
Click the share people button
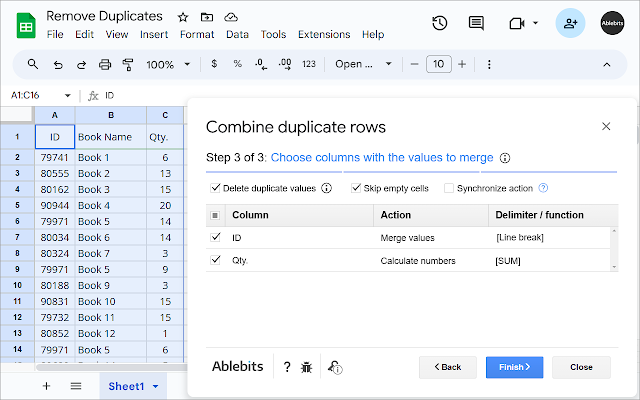click(x=571, y=23)
